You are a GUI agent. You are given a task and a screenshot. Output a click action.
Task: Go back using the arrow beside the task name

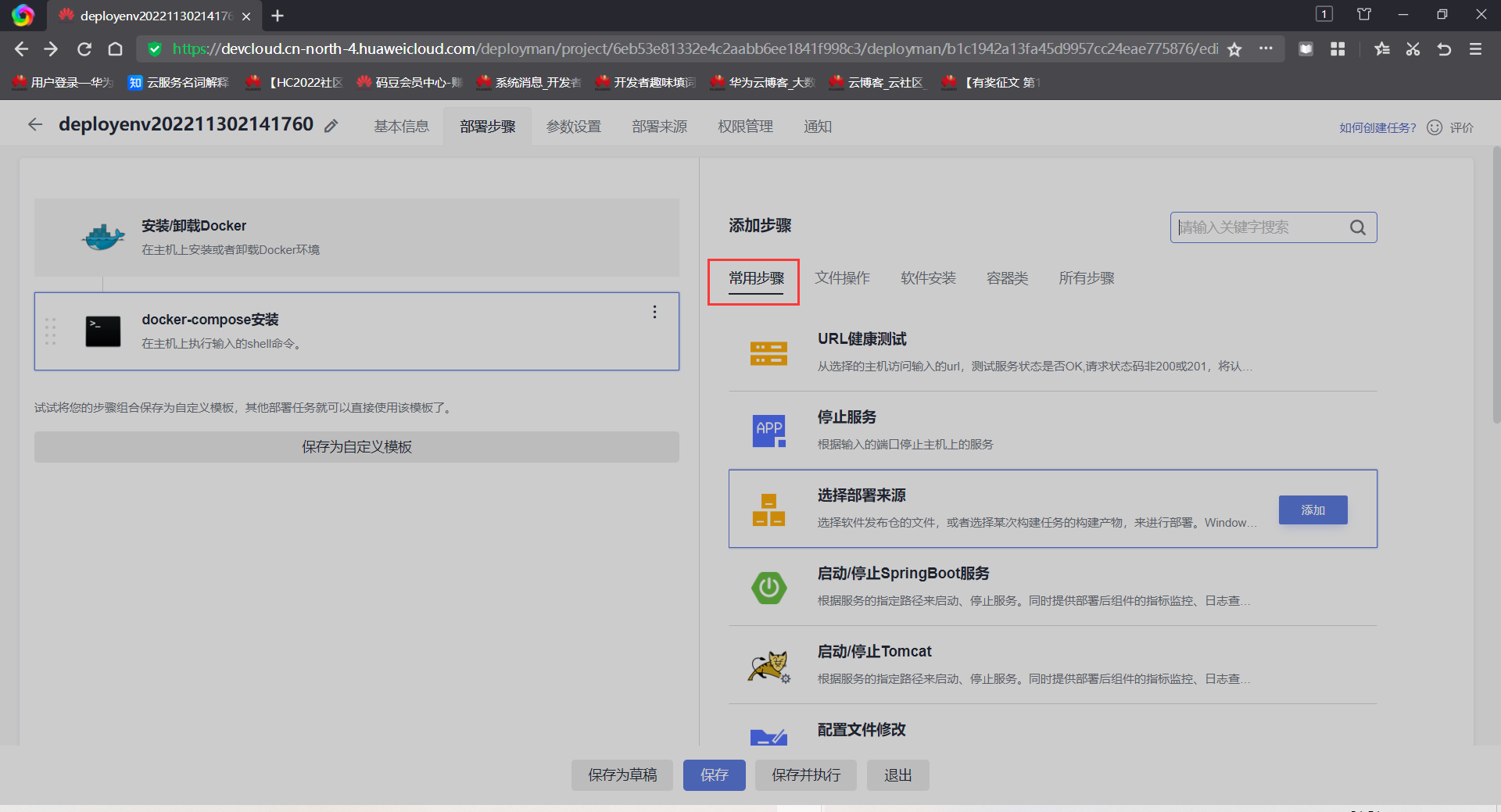click(35, 124)
